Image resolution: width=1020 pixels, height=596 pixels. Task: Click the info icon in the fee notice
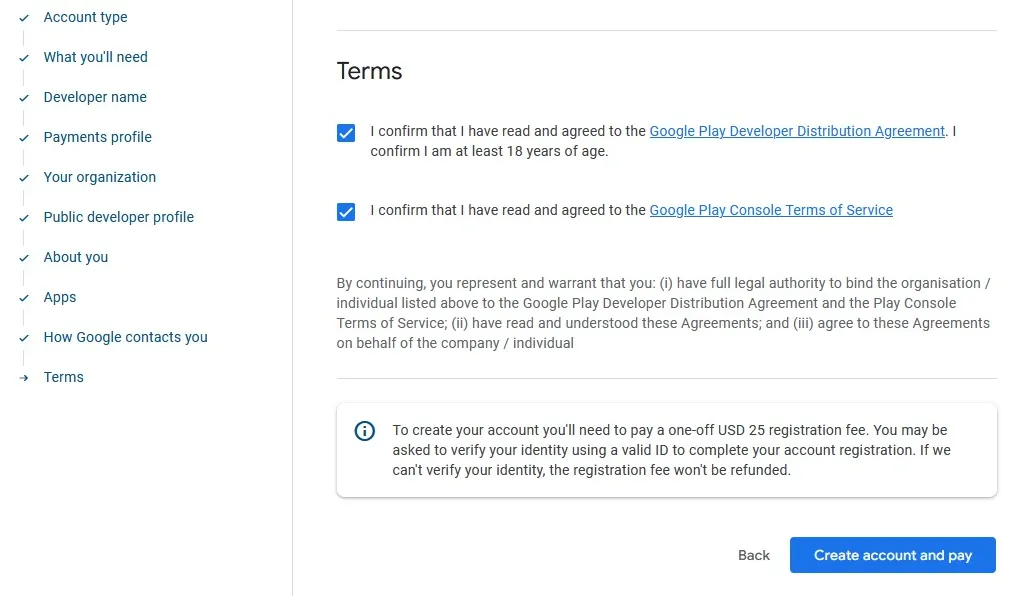[x=364, y=430]
